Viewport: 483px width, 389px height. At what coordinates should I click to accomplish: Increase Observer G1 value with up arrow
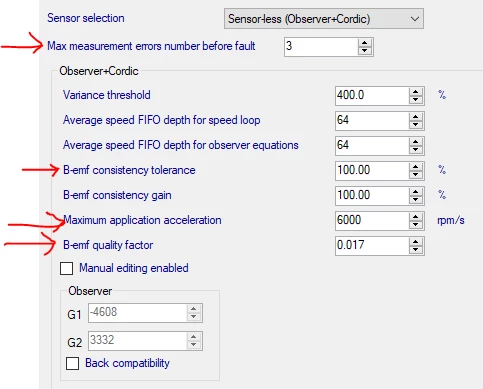(x=194, y=309)
